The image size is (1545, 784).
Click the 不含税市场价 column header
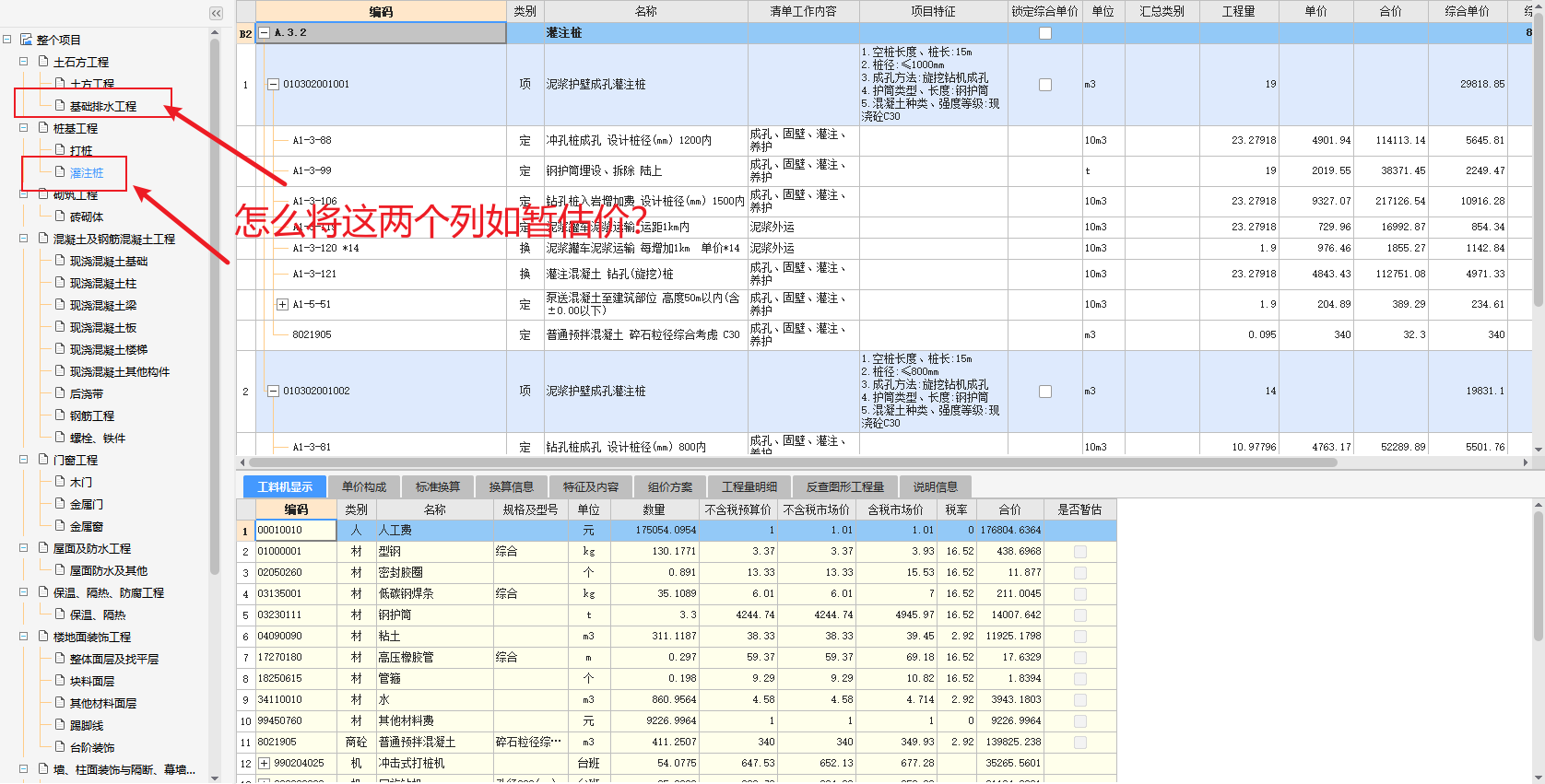pyautogui.click(x=817, y=509)
